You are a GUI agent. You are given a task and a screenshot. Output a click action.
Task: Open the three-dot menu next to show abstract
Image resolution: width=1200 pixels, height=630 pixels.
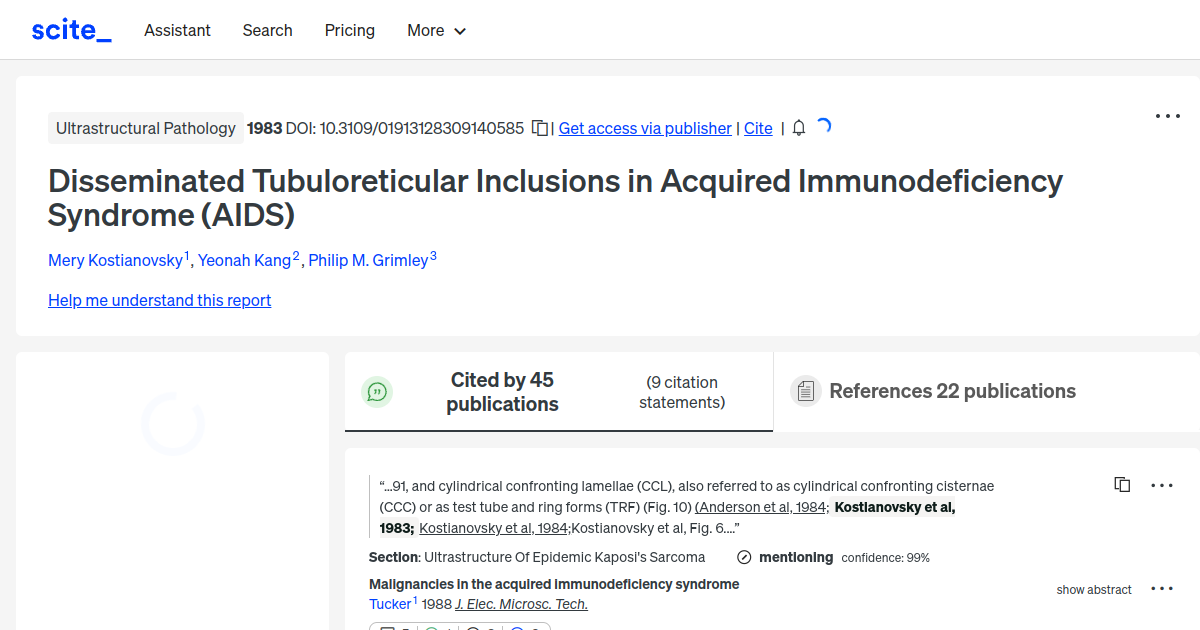(1161, 589)
